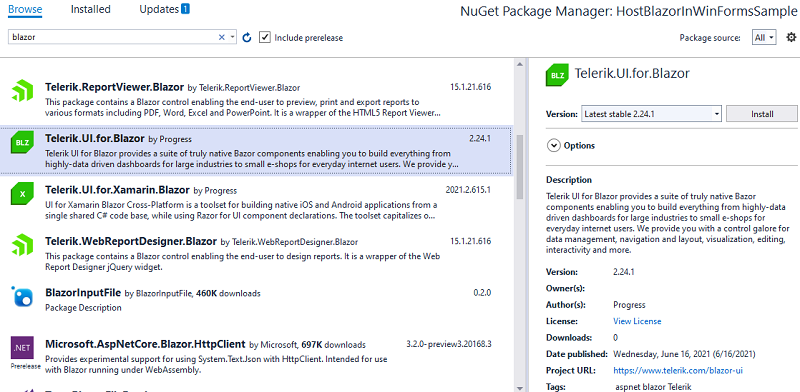Select the BlazorInputFile package title
Screen dimensions: 800x392
[x=83, y=293]
